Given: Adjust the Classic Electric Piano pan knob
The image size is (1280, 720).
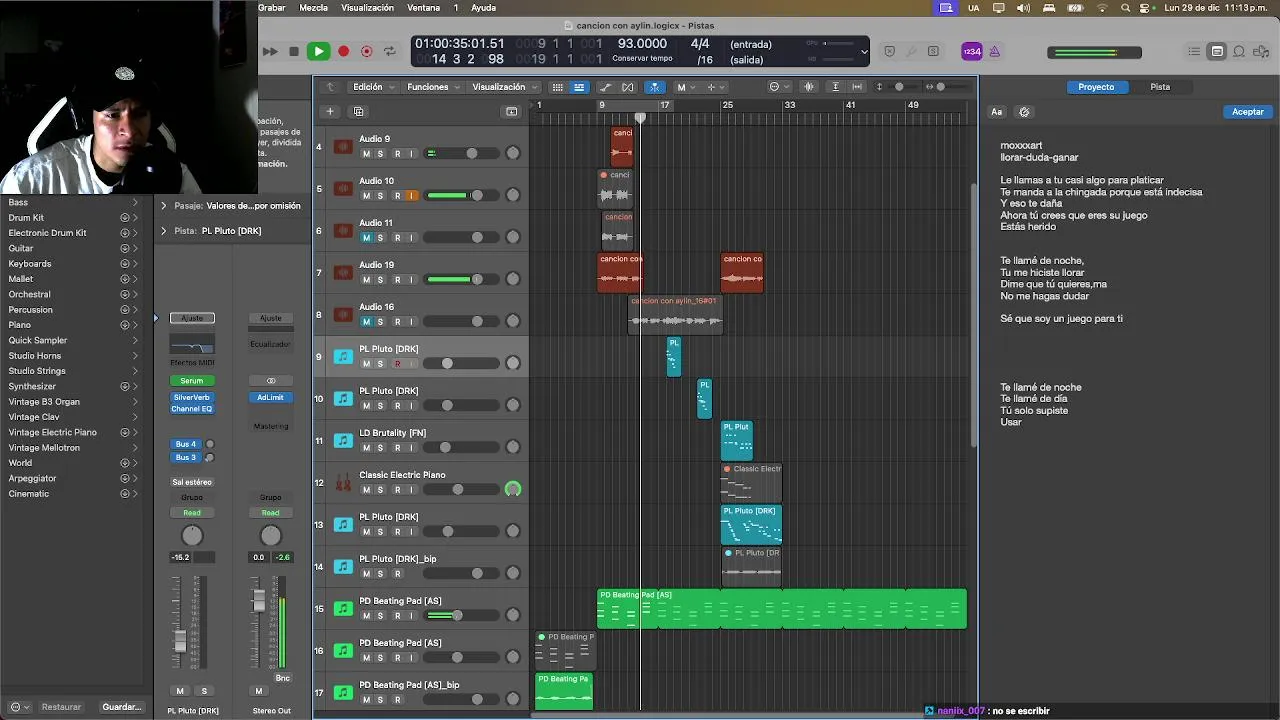Looking at the screenshot, I should click(513, 489).
